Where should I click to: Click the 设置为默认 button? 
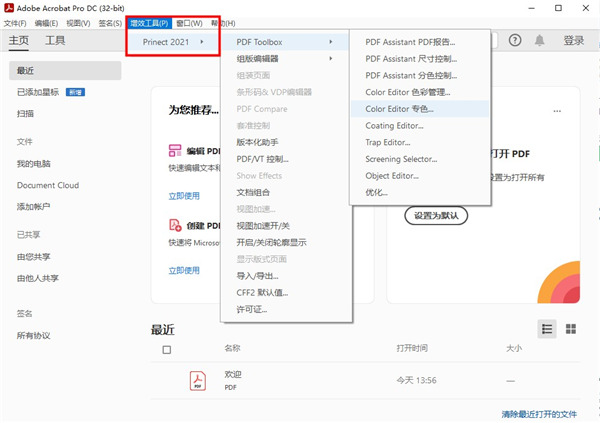[x=436, y=216]
